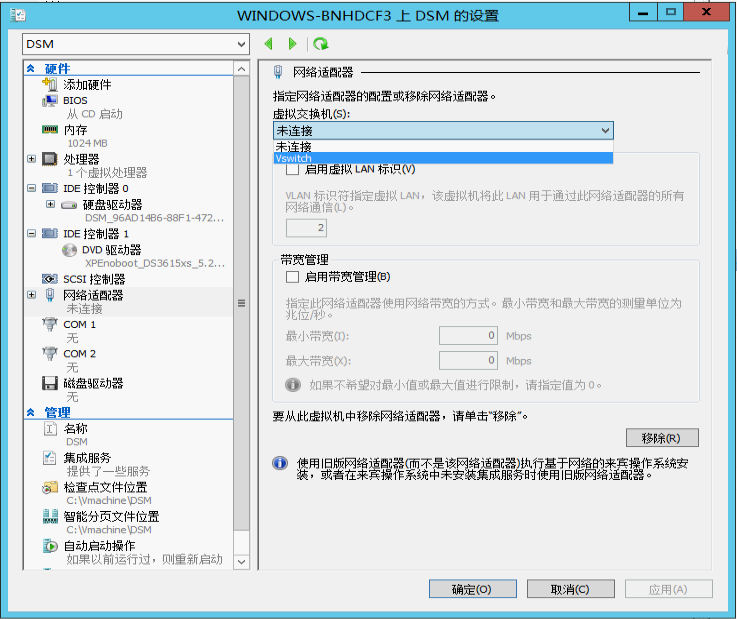Screen dimensions: 737x619
Task: Collapse the IDE 控制器 0 node
Action: [31, 188]
